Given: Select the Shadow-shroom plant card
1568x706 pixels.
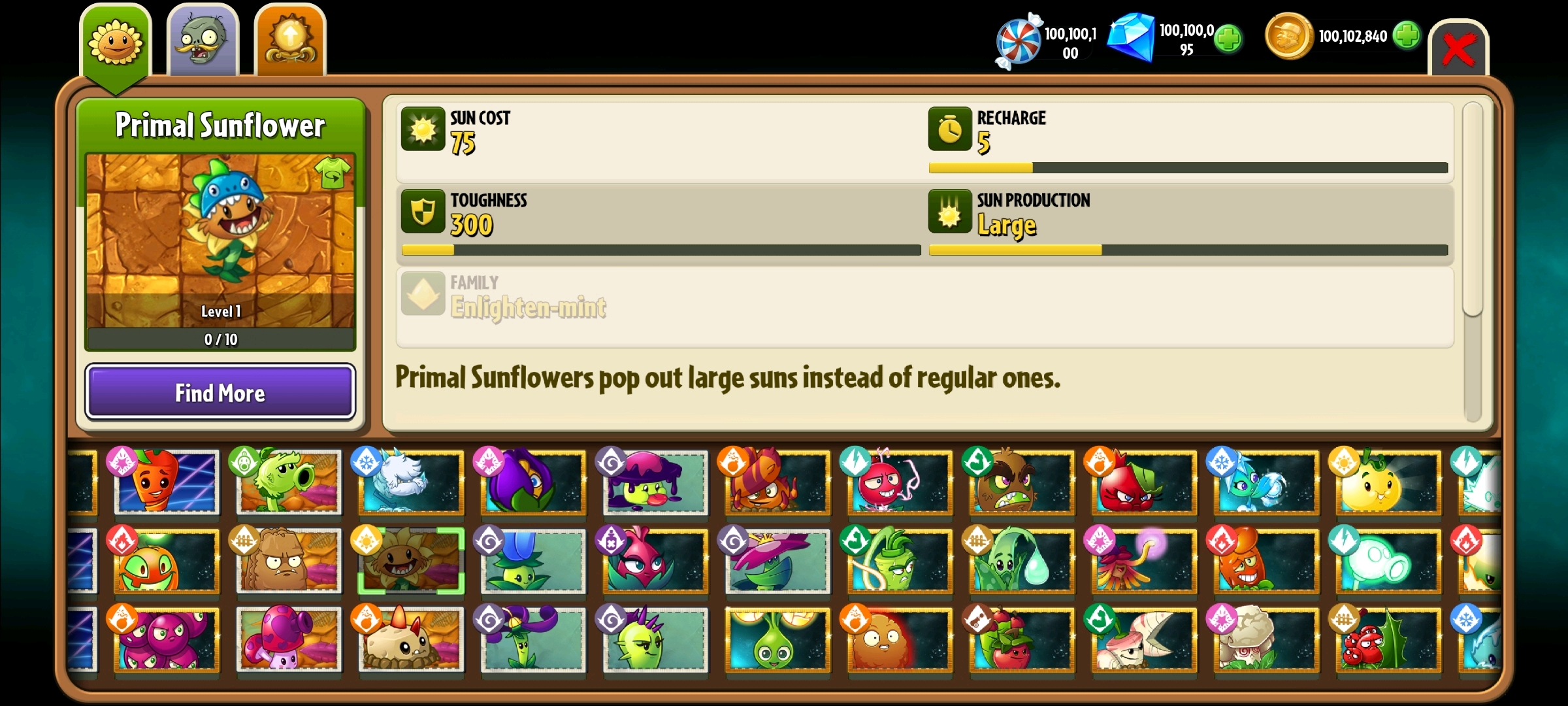Looking at the screenshot, I should (x=655, y=482).
